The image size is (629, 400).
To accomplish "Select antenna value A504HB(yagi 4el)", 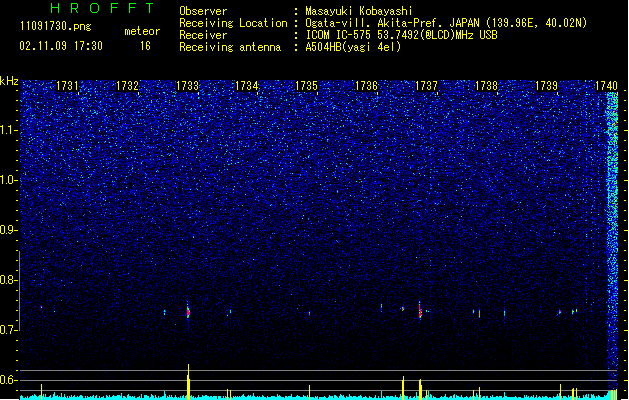I will coord(353,47).
